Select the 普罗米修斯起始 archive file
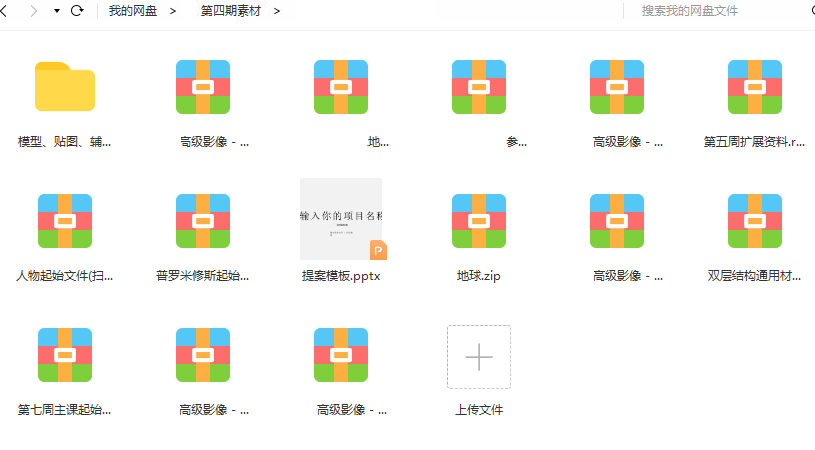815x450 pixels. (x=203, y=221)
